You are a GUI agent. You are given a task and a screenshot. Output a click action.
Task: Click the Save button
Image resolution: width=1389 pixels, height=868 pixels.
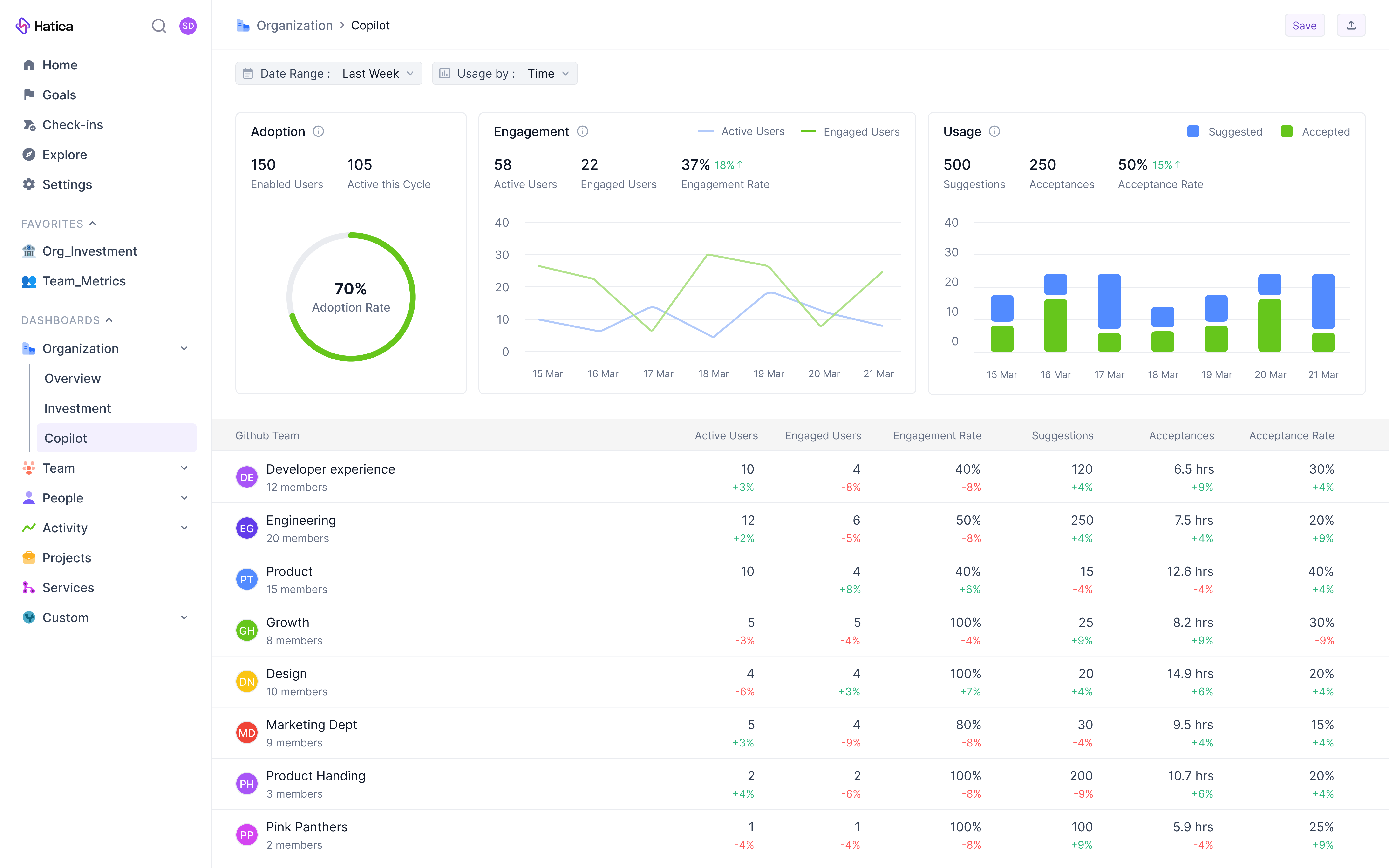1305,25
